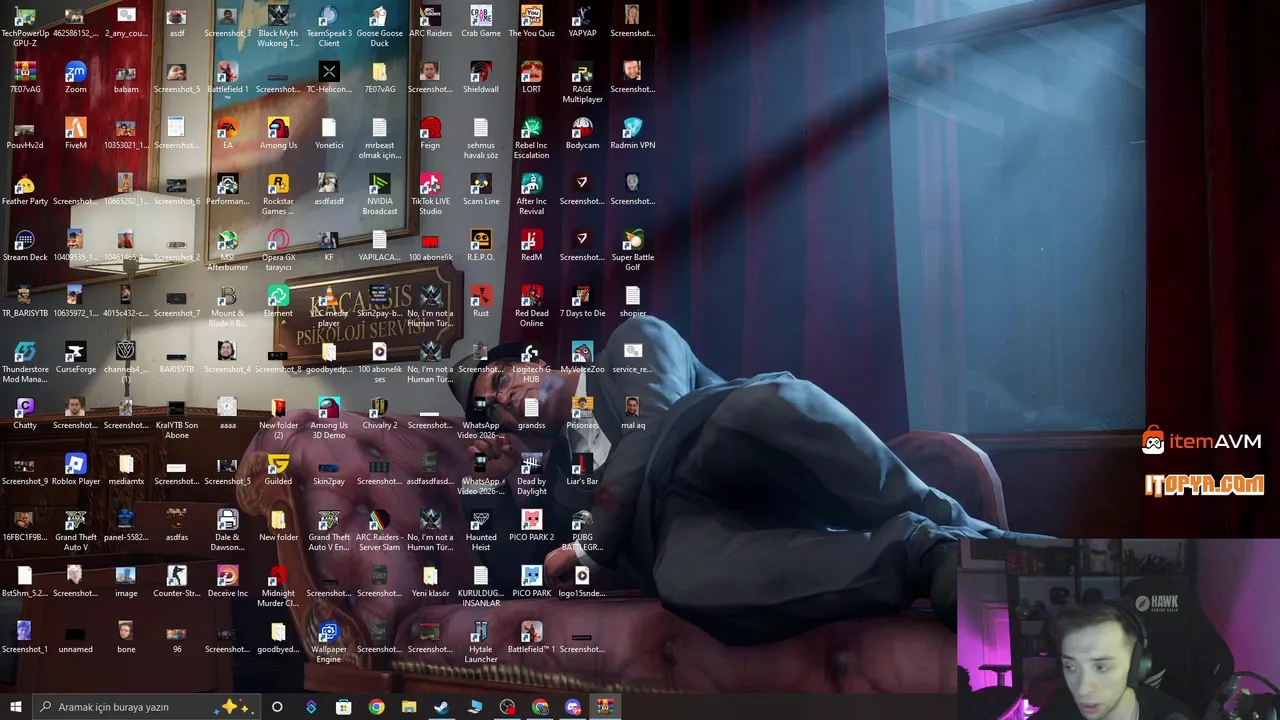The height and width of the screenshot is (720, 1280).
Task: Open Dead by Daylight shortcut
Action: click(532, 474)
